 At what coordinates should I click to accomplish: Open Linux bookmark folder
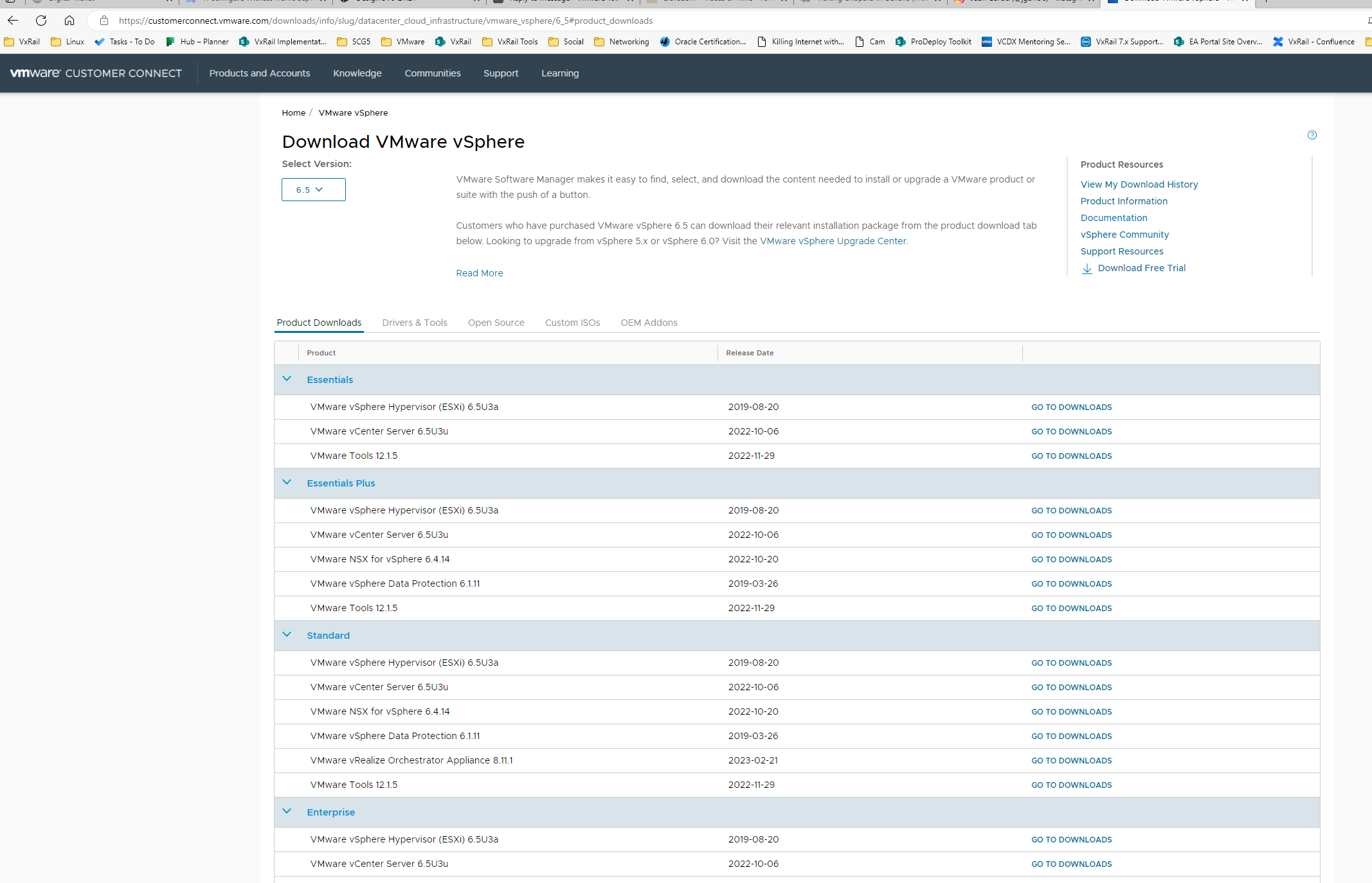tap(68, 42)
